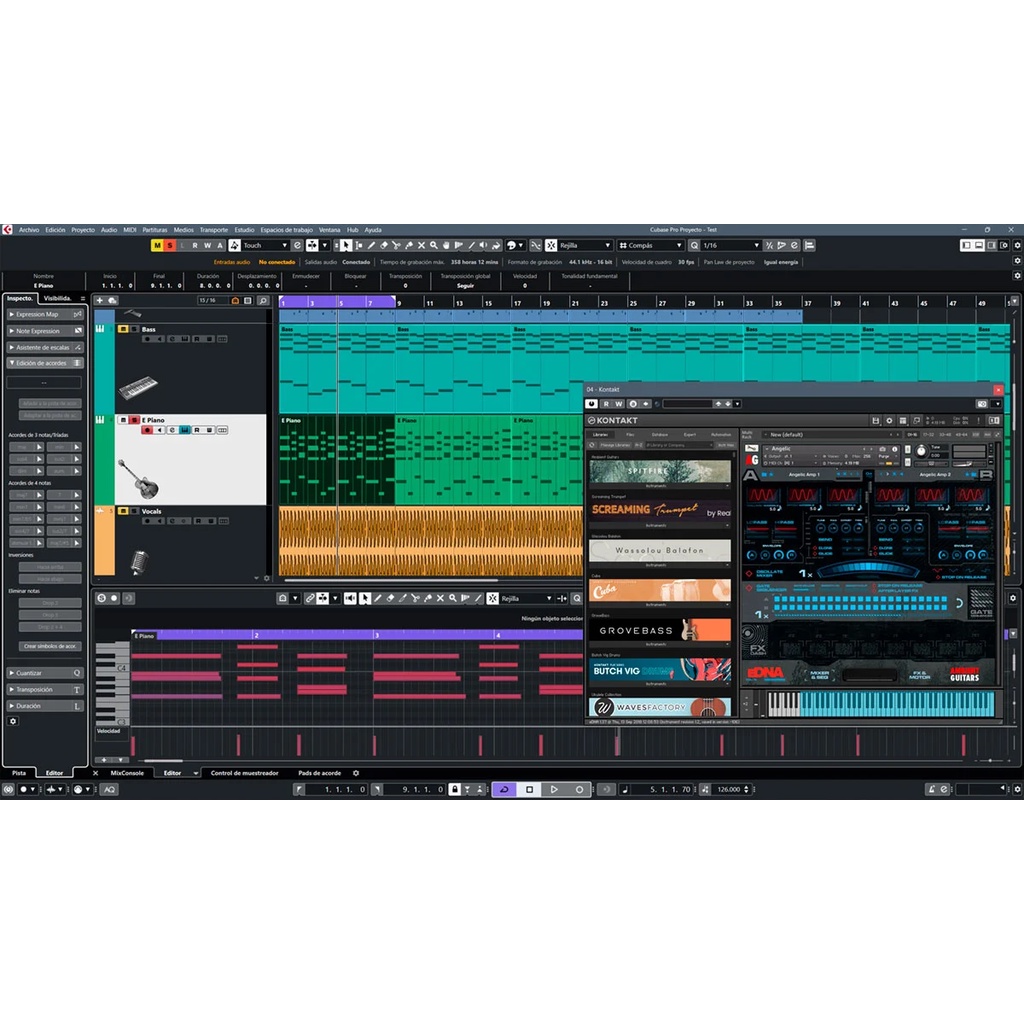This screenshot has height=1024, width=1024.
Task: Select the Range Selection tool in main toolbar
Action: (359, 246)
